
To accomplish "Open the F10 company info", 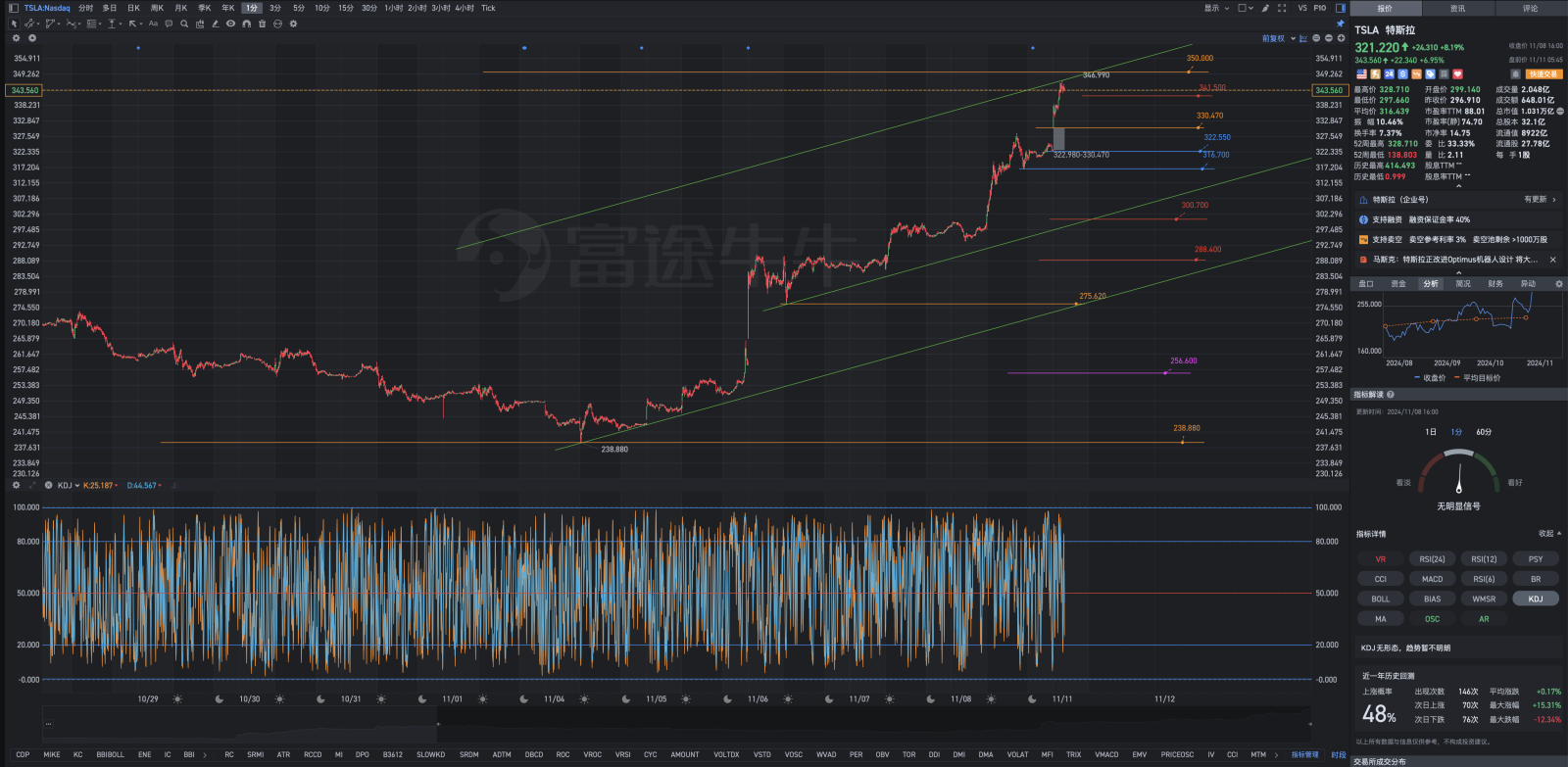I will tap(1320, 8).
